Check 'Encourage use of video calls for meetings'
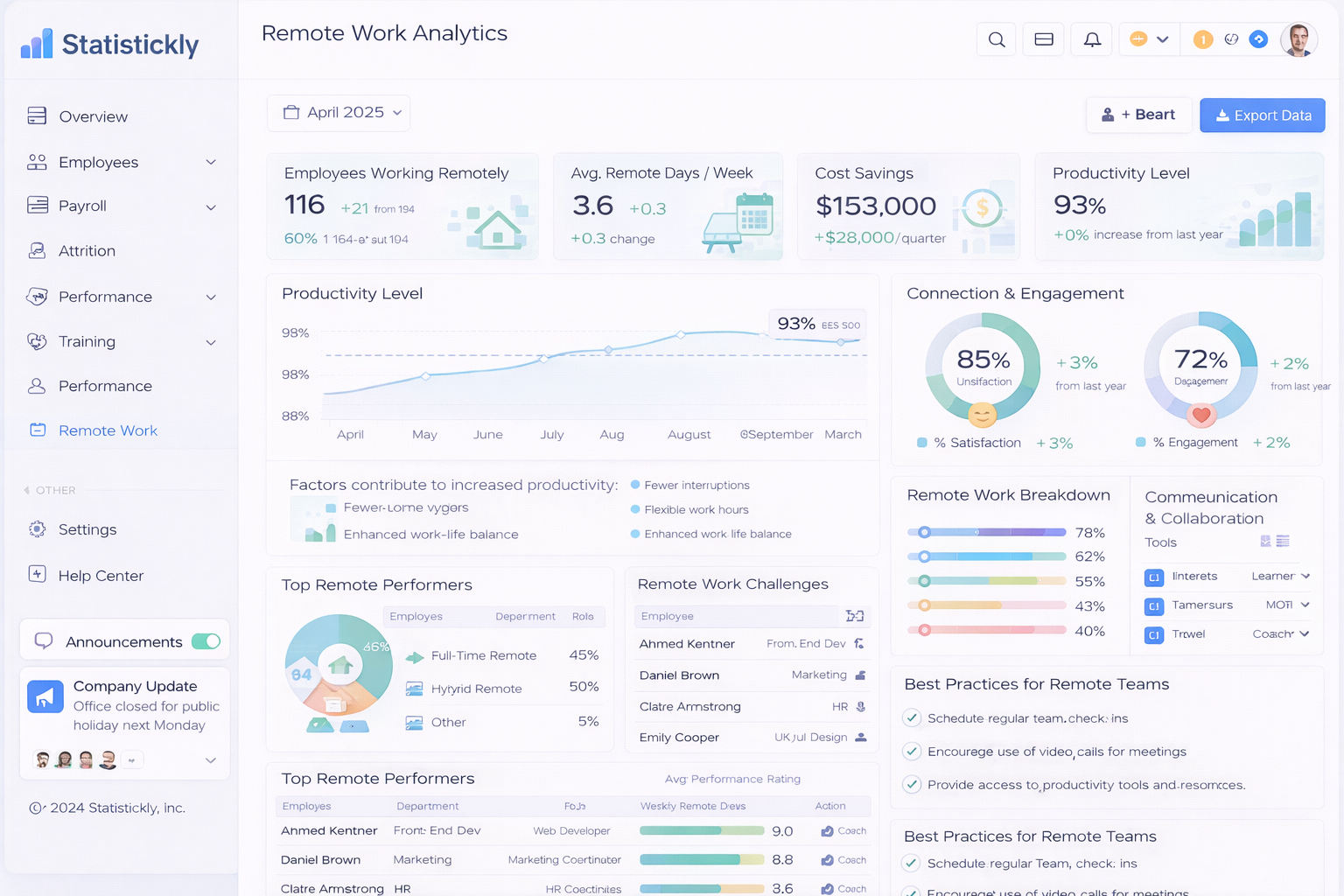The height and width of the screenshot is (896, 1344). coord(912,751)
